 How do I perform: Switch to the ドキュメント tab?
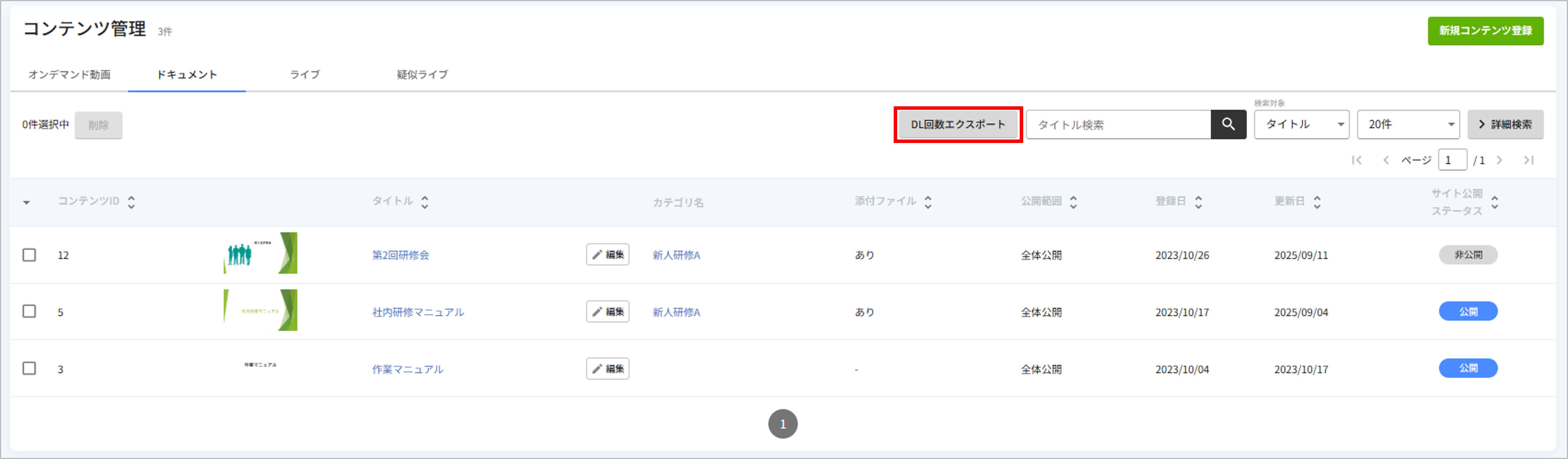point(187,74)
